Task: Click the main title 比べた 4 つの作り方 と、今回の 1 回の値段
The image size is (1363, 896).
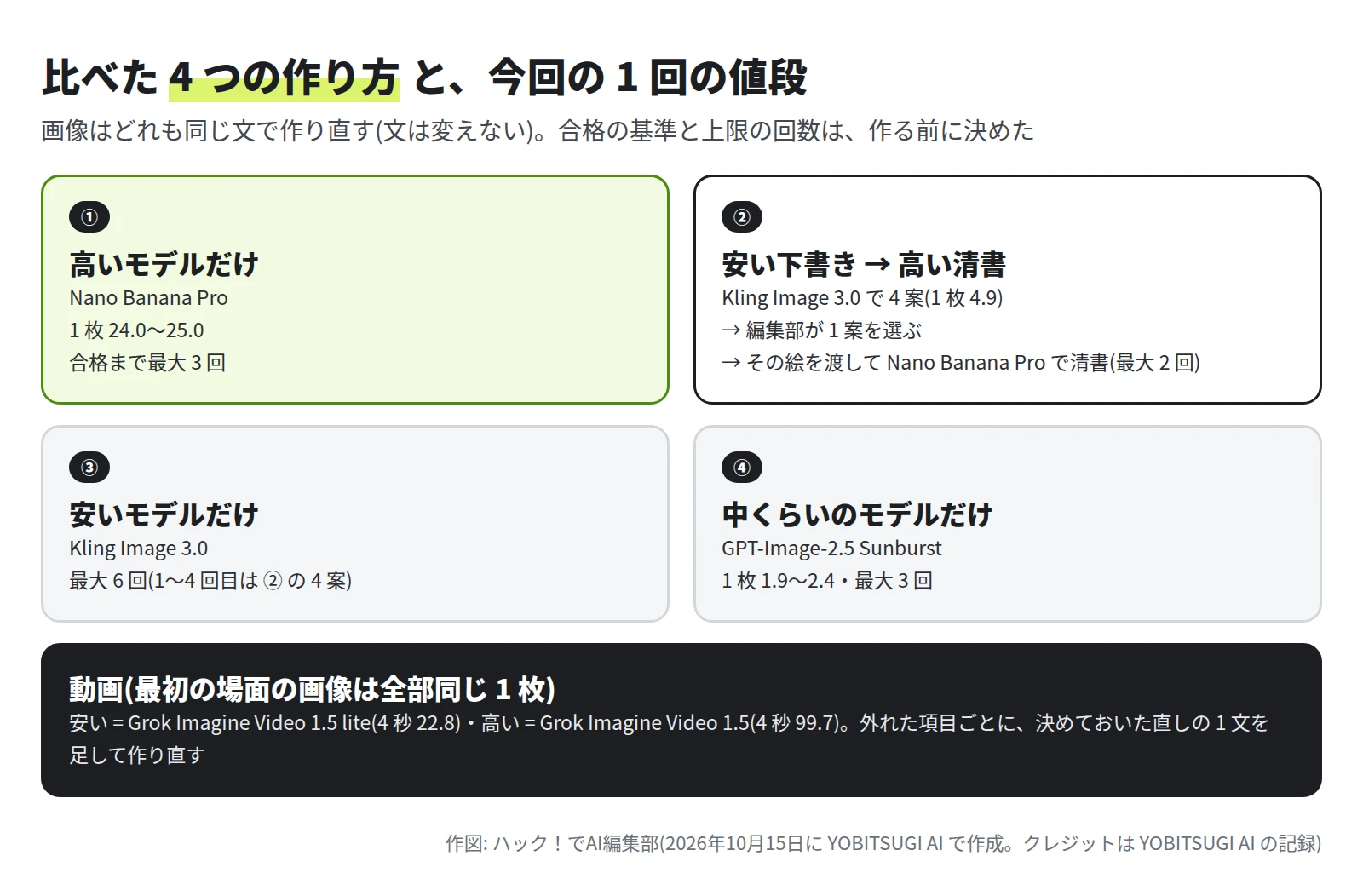Action: [x=424, y=78]
